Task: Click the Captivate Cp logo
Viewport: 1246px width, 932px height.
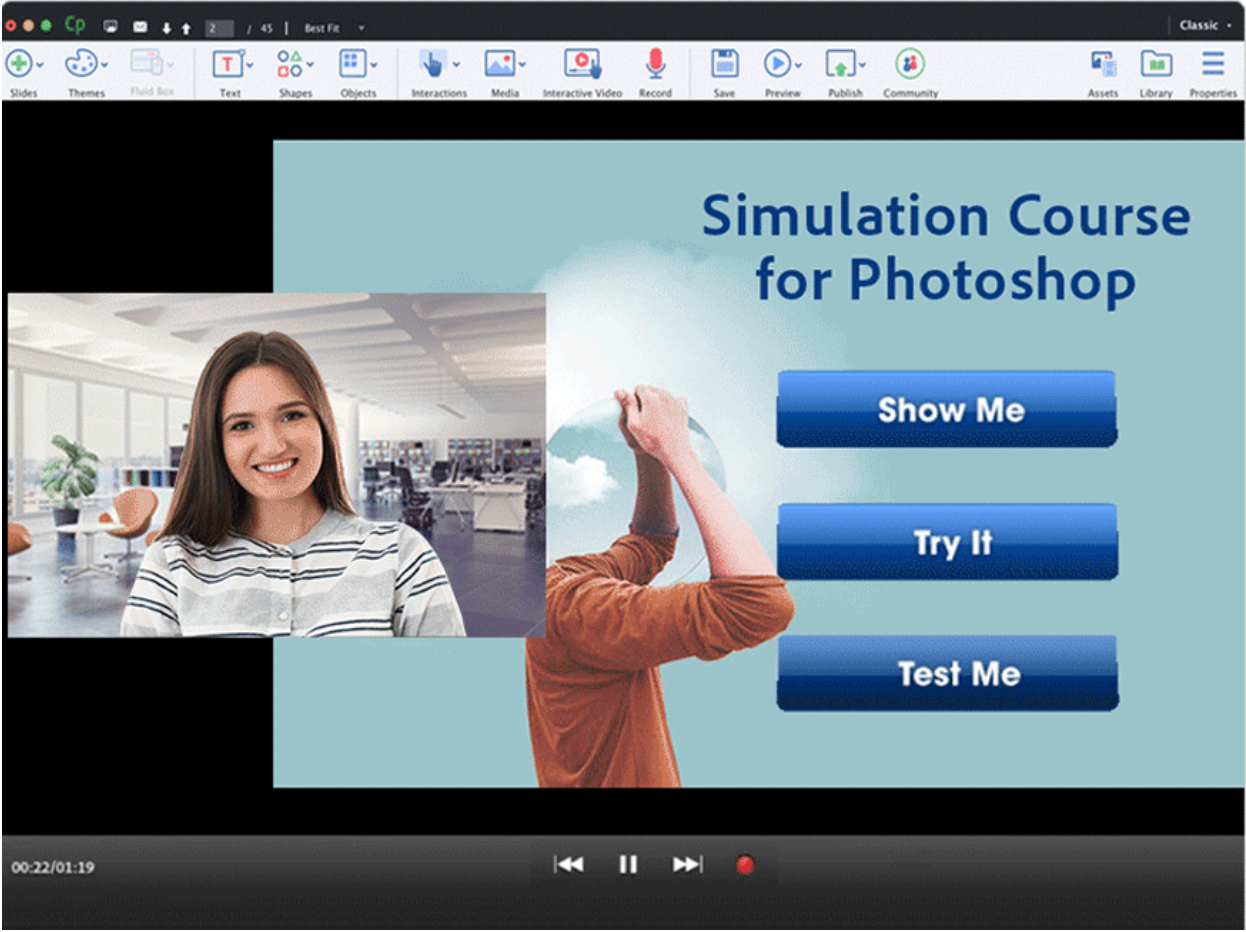Action: [75, 26]
